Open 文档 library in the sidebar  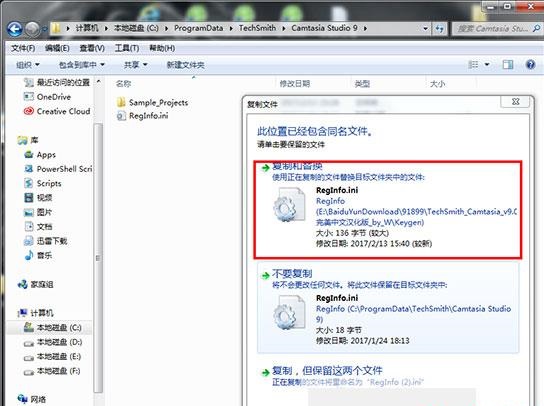coord(38,227)
